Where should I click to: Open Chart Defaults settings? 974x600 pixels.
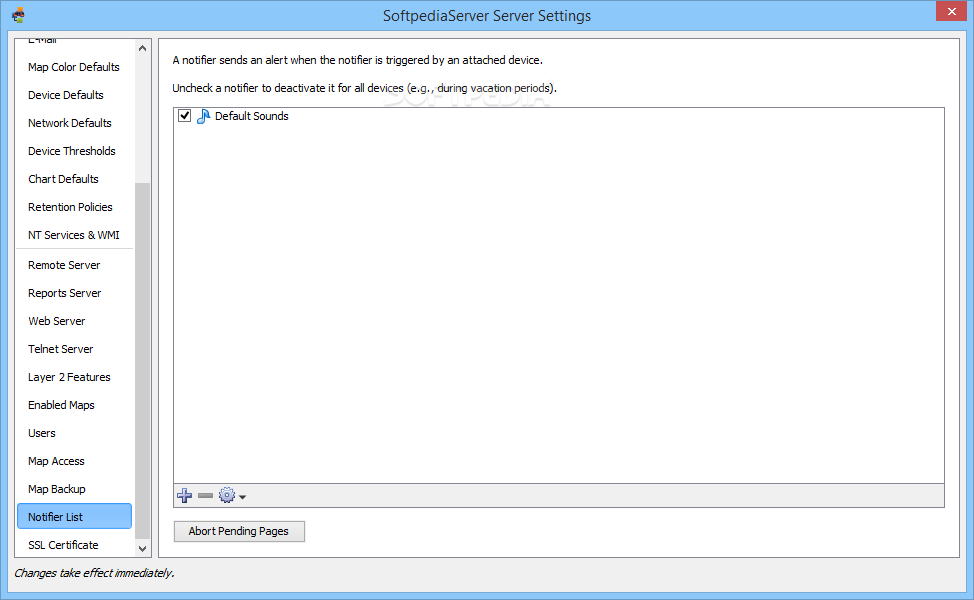pos(63,179)
